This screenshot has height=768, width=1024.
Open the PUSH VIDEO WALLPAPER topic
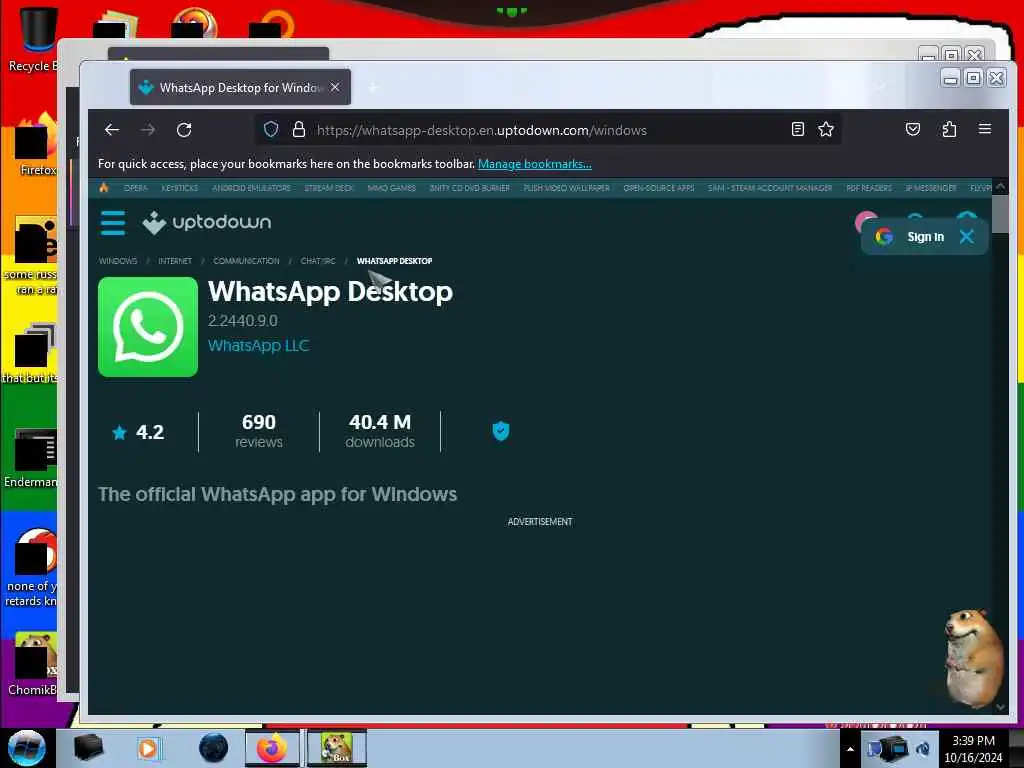tap(566, 188)
